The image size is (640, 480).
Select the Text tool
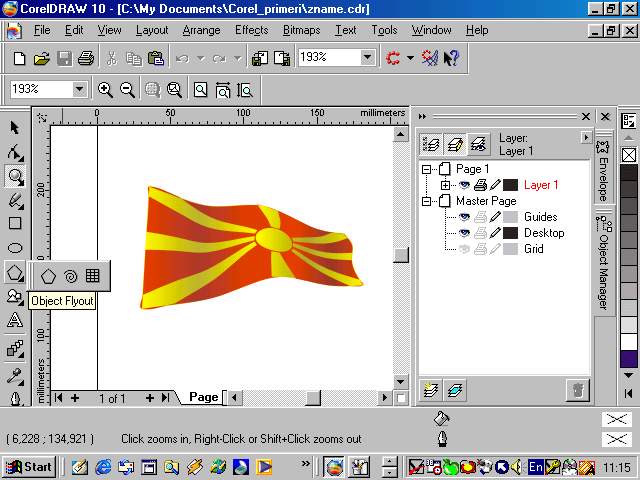pyautogui.click(x=15, y=320)
